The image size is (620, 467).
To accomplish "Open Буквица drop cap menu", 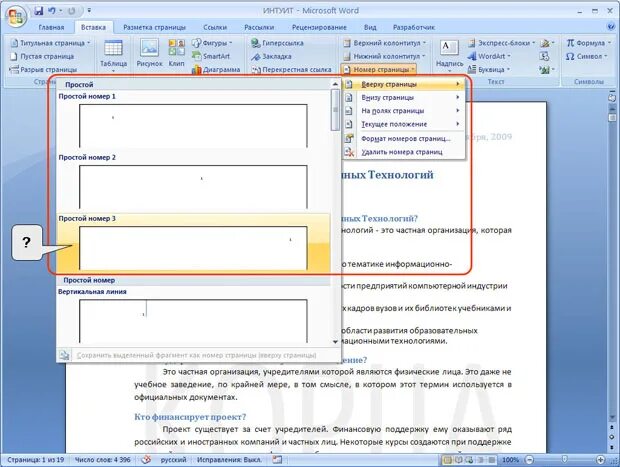I will (488, 70).
